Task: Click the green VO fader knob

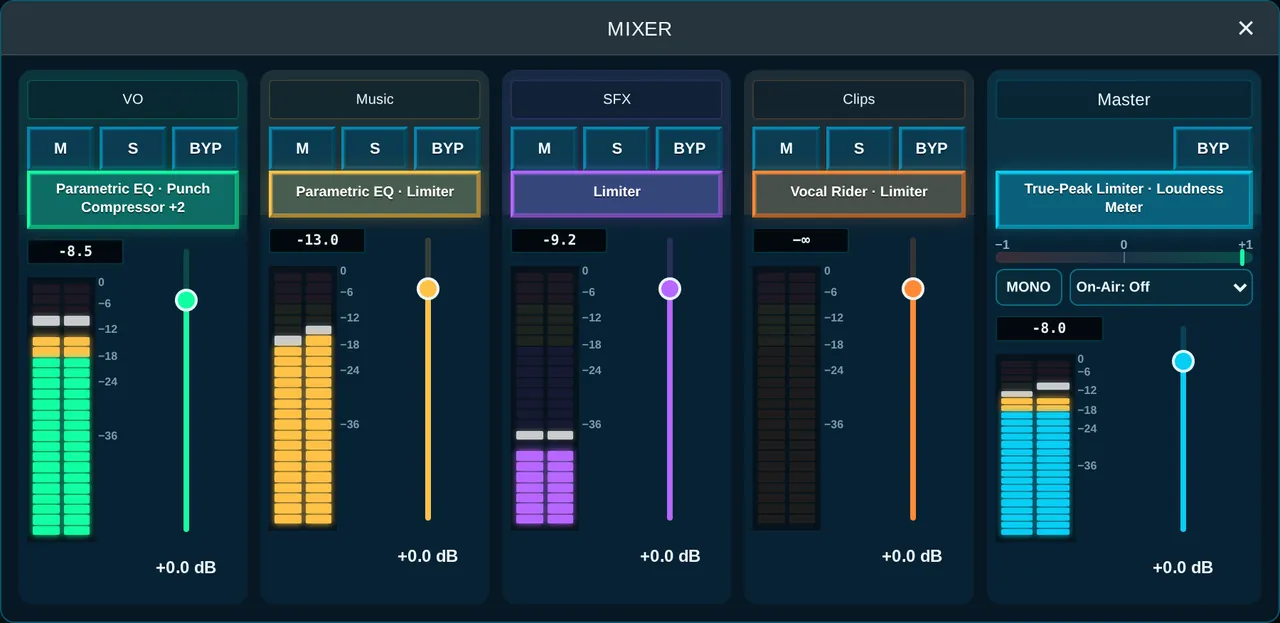Action: [186, 300]
